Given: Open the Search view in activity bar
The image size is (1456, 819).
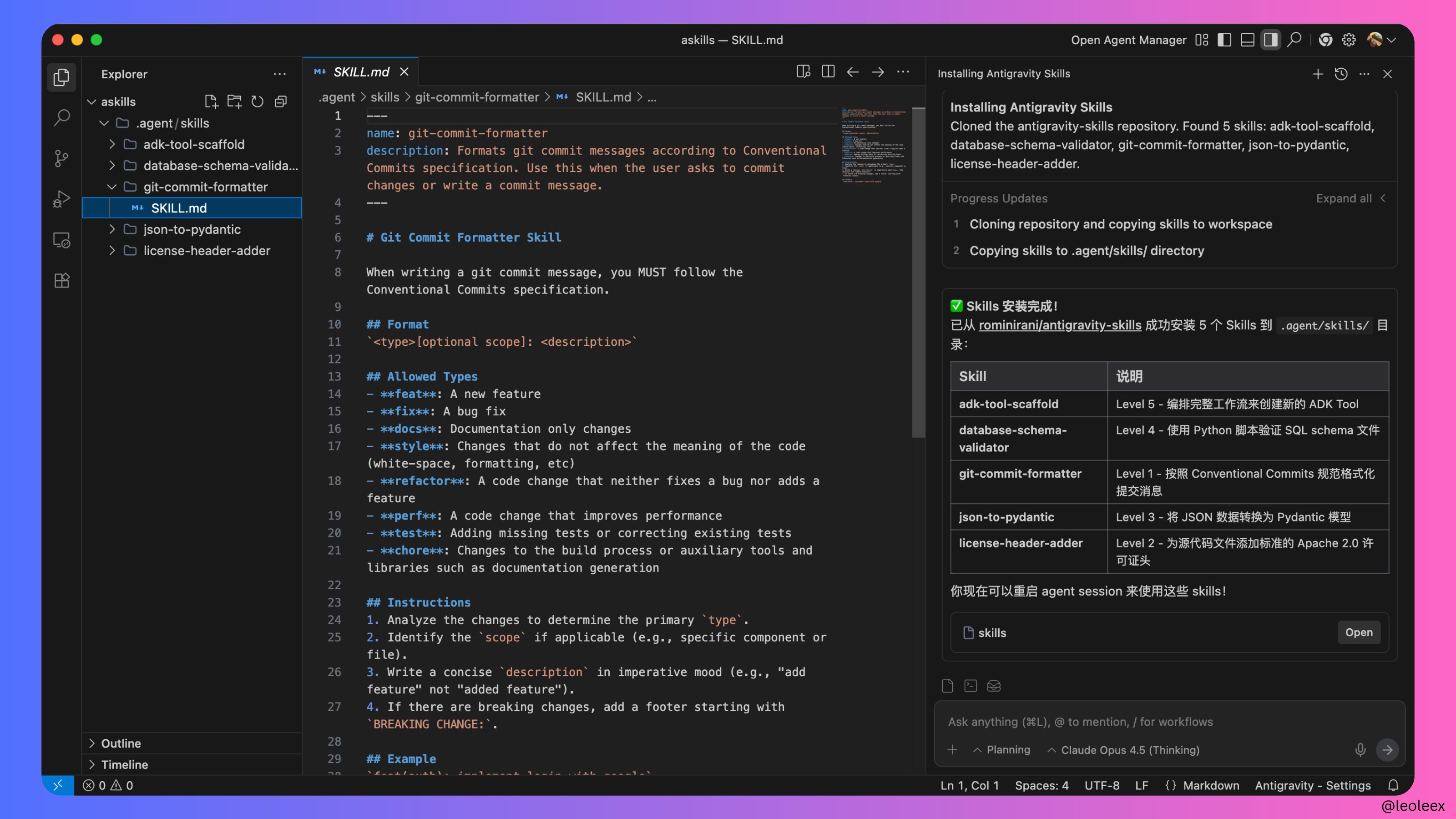Looking at the screenshot, I should point(61,117).
